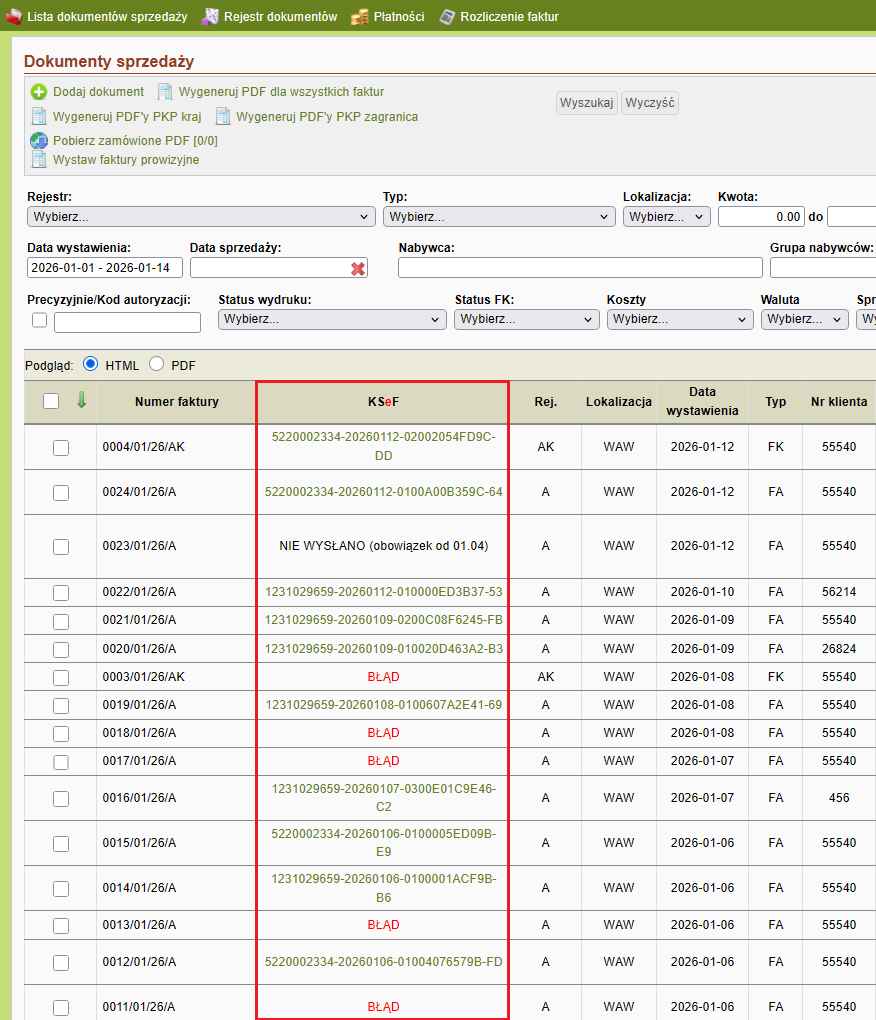Click the Wystaw faktury prowizyjne icon
876x1020 pixels.
[39, 159]
